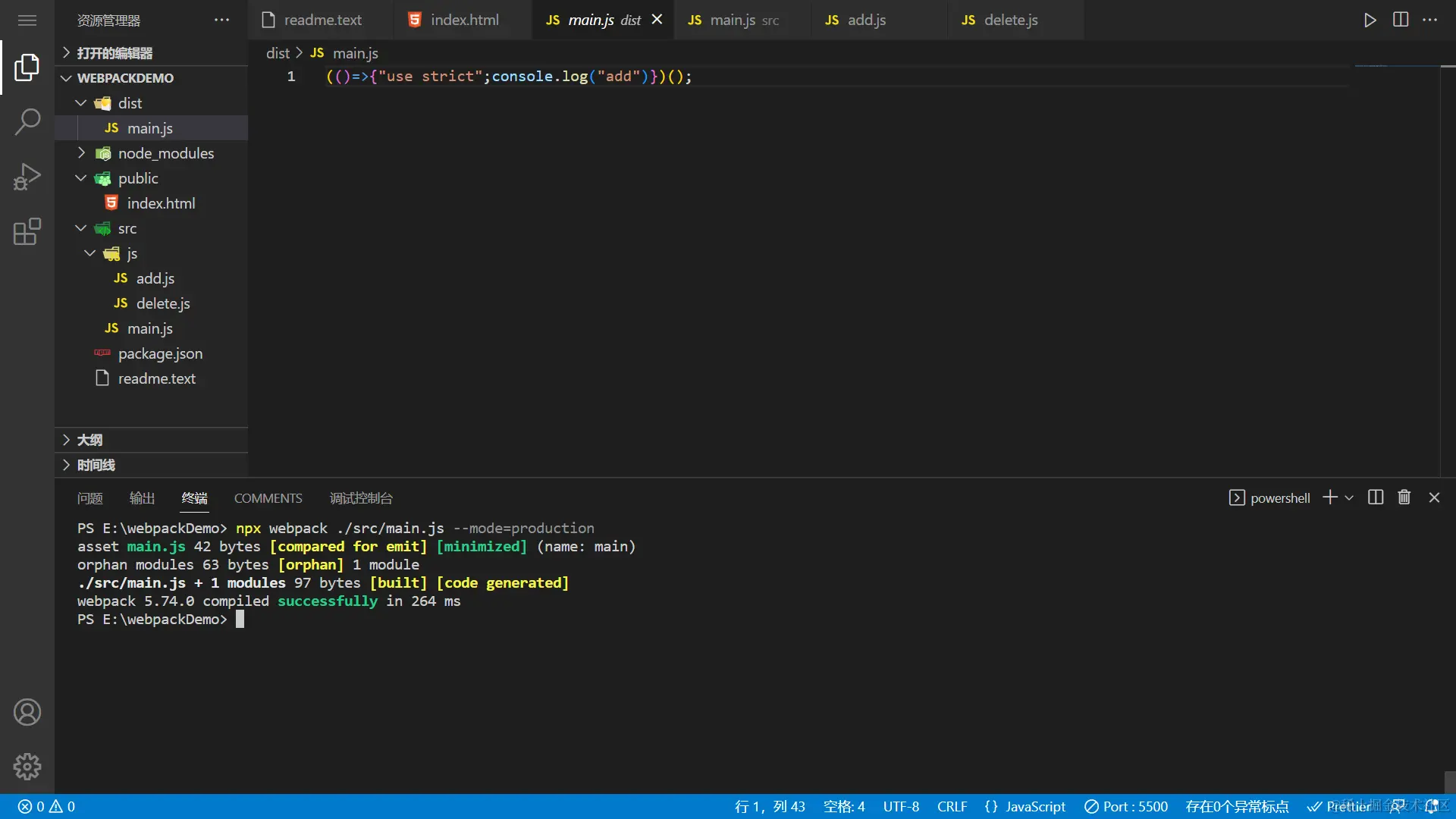Image resolution: width=1456 pixels, height=819 pixels.
Task: Change the CRLF line ending setting
Action: [952, 807]
